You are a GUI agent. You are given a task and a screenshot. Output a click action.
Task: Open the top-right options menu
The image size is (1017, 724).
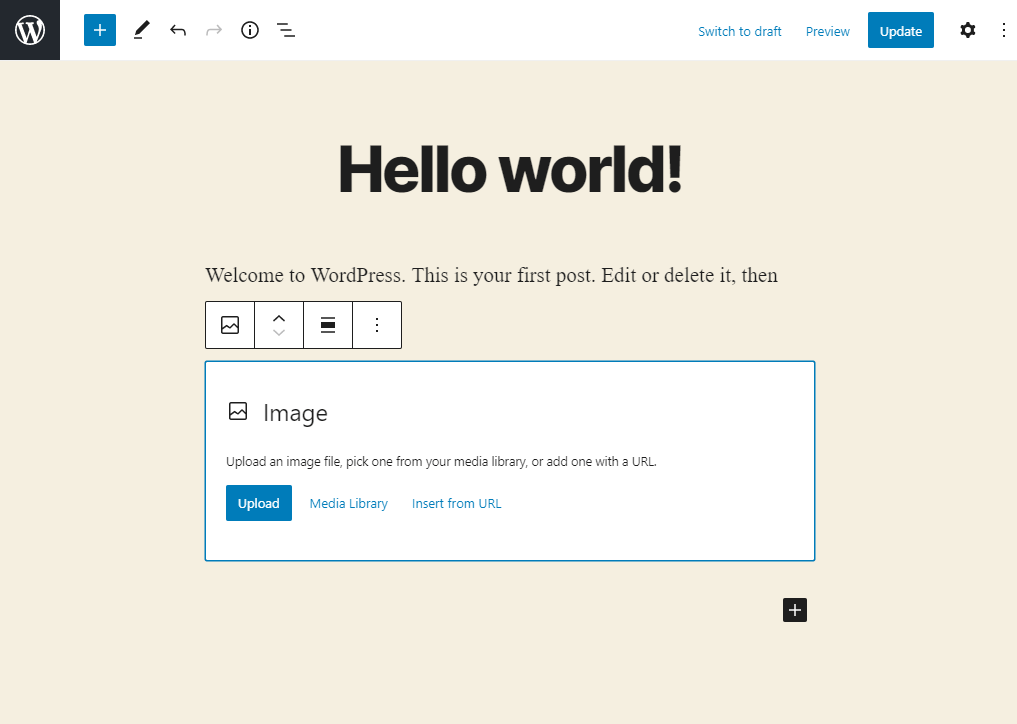[x=1004, y=30]
